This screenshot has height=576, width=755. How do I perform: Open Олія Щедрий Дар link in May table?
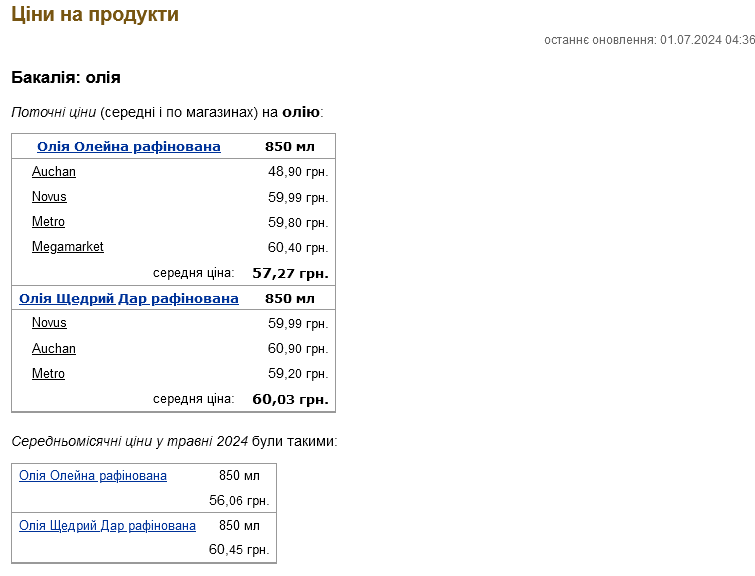(x=107, y=526)
